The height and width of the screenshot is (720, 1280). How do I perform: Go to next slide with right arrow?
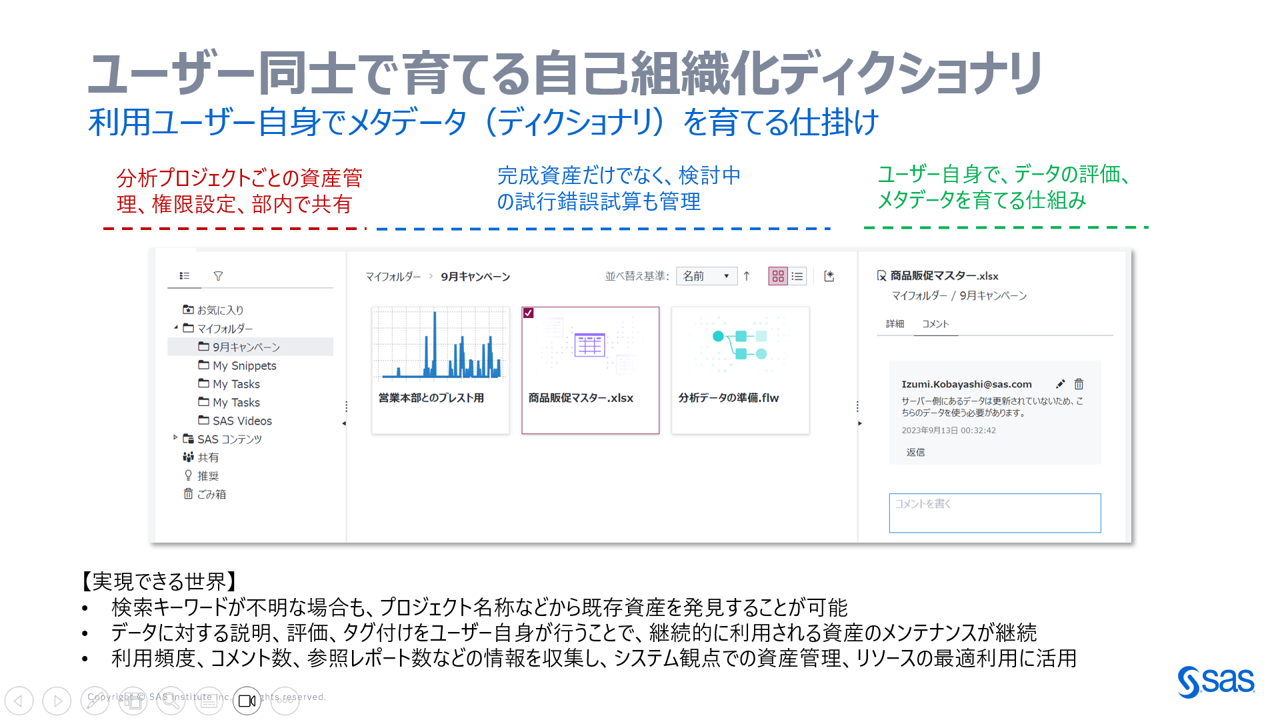point(57,701)
